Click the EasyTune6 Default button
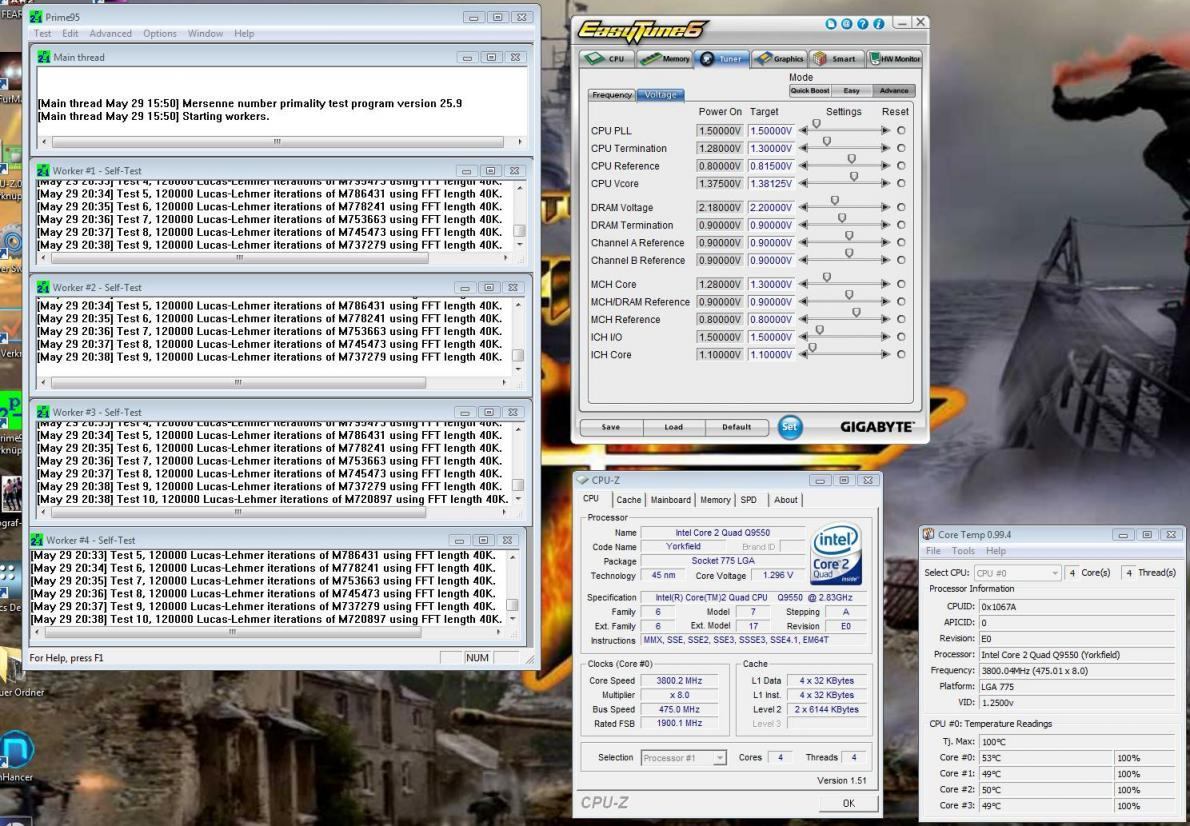Screen dimensions: 1190x826 [736, 427]
